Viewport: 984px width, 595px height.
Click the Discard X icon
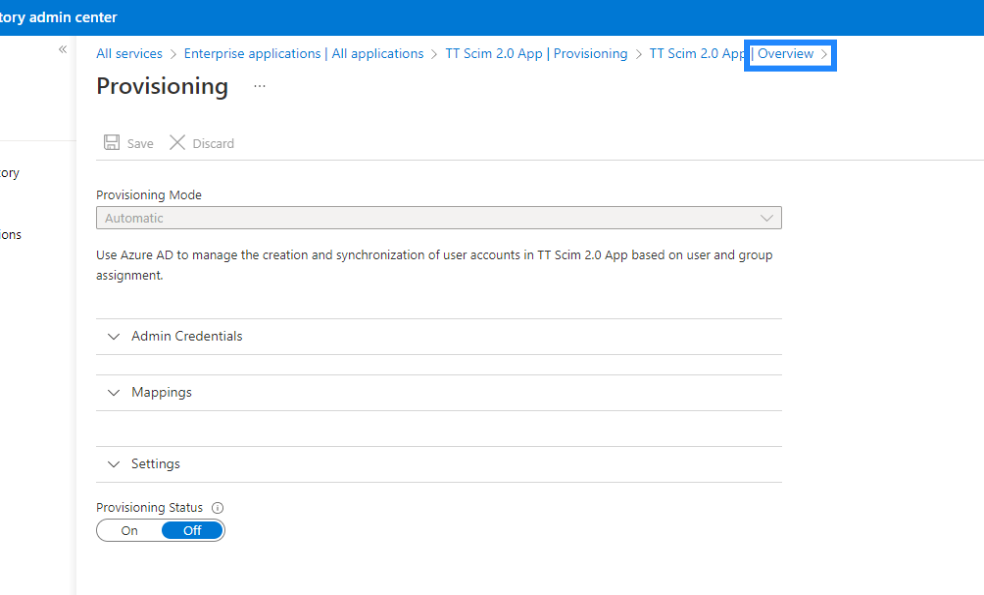[177, 142]
